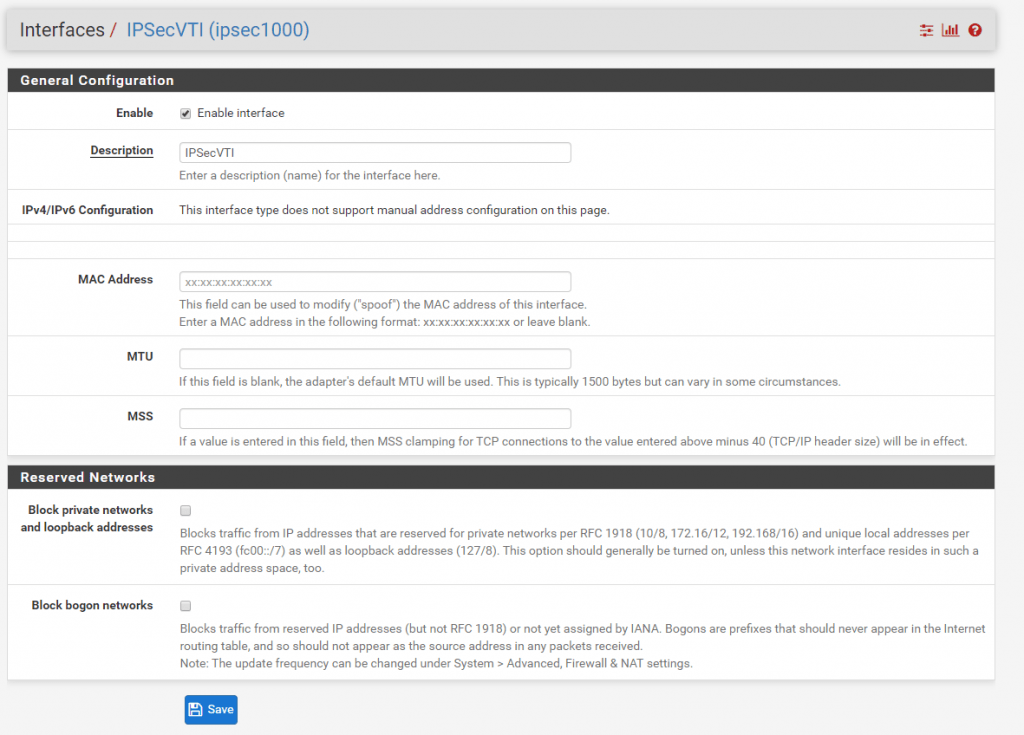This screenshot has height=735, width=1024.
Task: Open related settings via the sliders icon
Action: [x=926, y=30]
